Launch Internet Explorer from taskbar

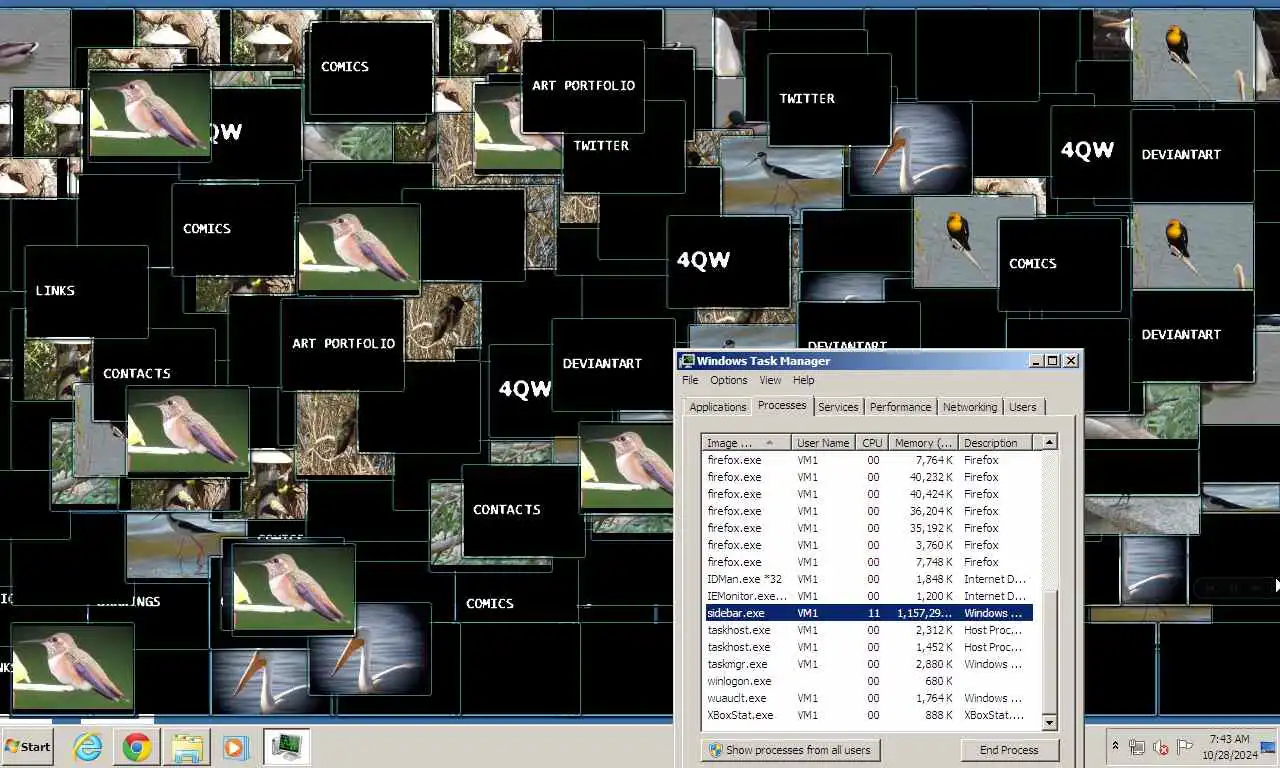point(88,746)
